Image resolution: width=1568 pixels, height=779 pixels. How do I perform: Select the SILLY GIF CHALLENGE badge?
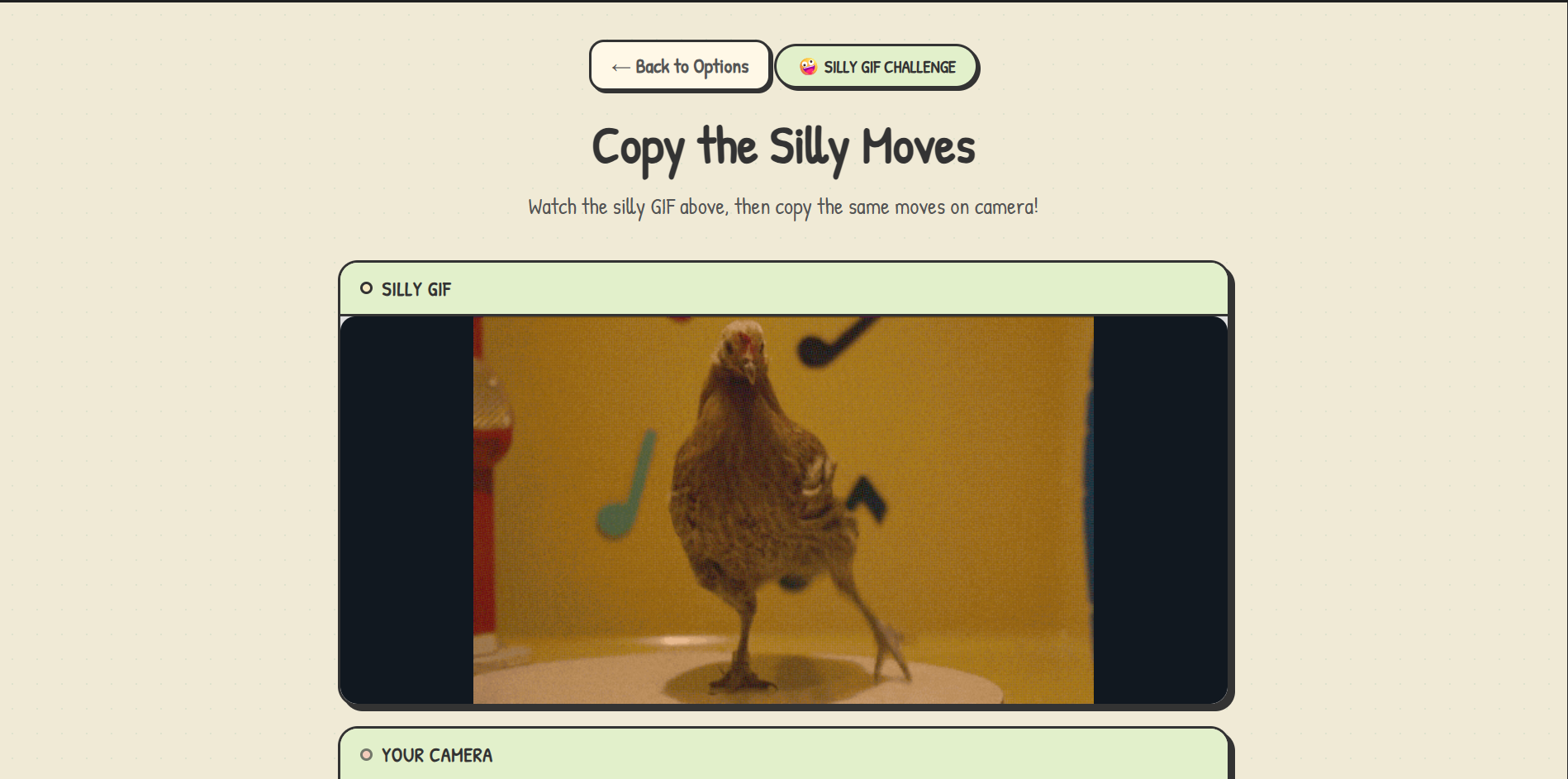[x=877, y=67]
